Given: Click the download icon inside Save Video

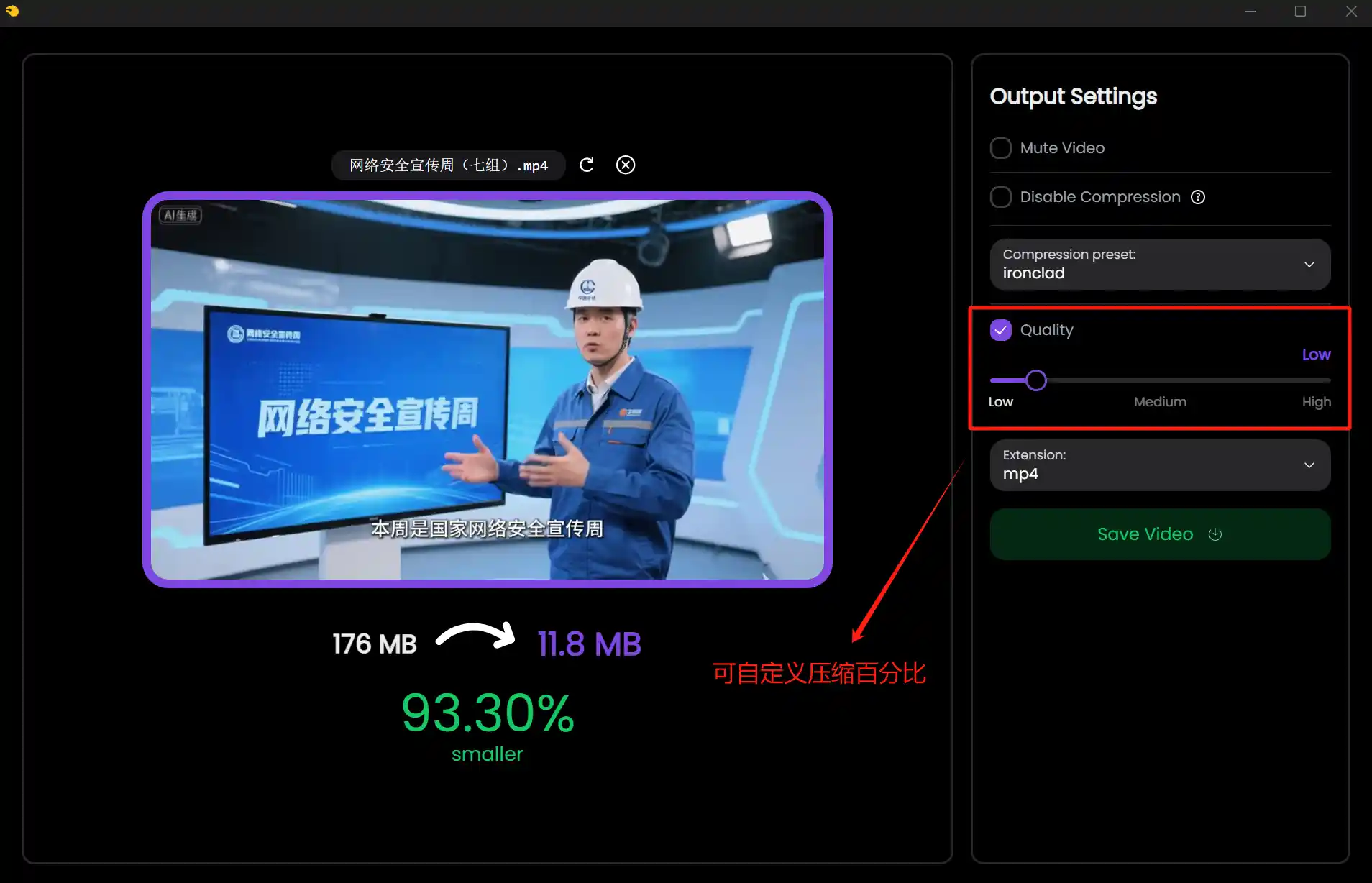Looking at the screenshot, I should click(x=1215, y=534).
